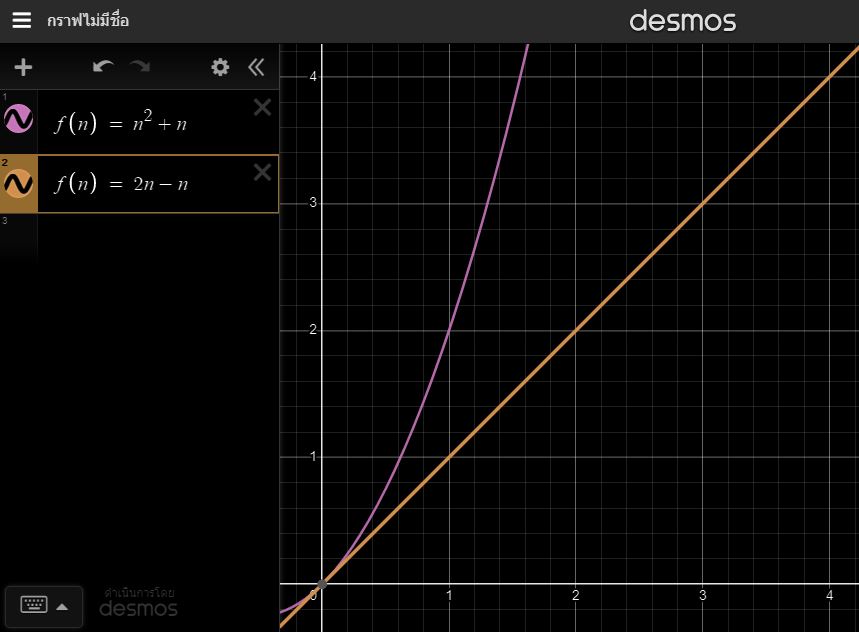859x632 pixels.
Task: Open graph settings gear icon
Action: (x=220, y=67)
